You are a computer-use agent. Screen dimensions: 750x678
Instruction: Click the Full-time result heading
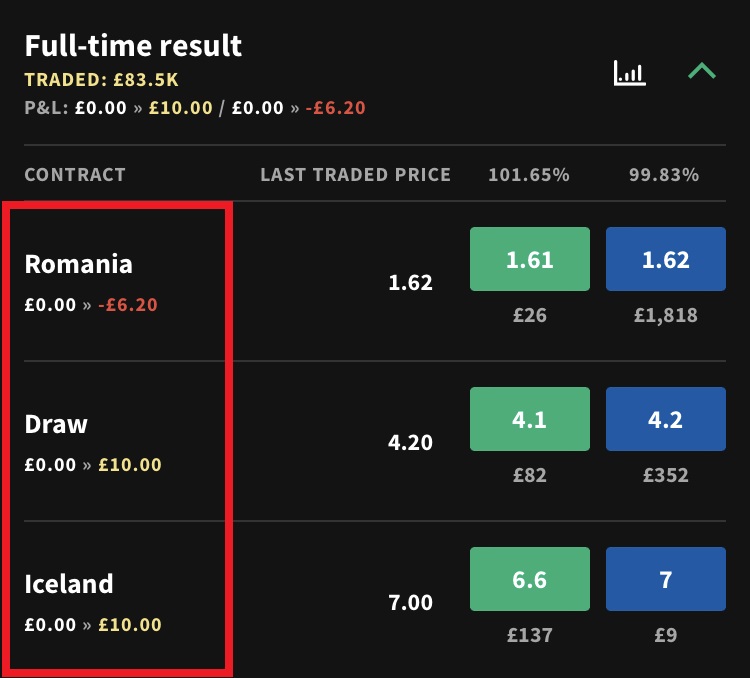[133, 46]
